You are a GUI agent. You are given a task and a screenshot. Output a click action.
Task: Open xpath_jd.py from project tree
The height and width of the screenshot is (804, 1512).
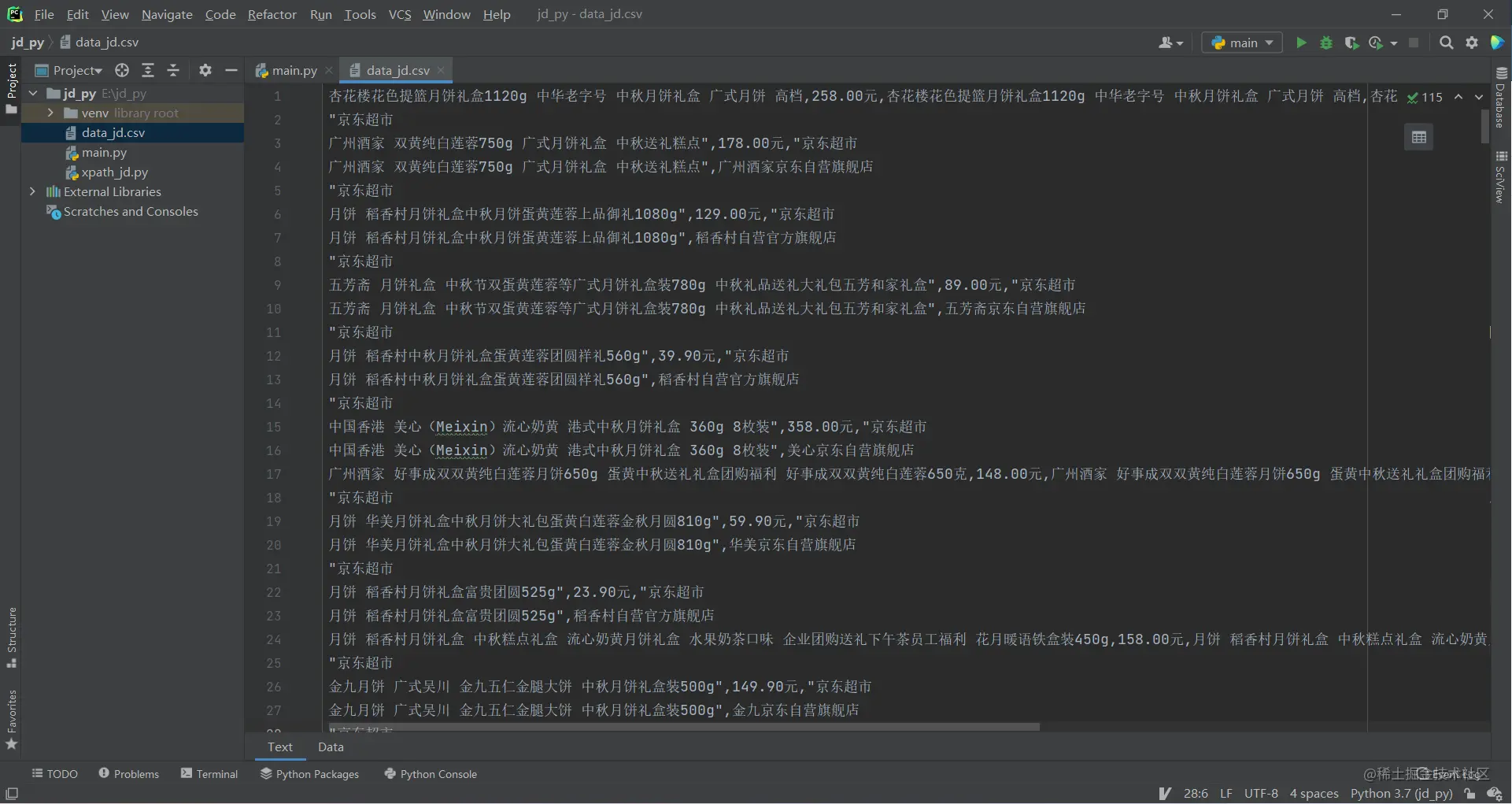tap(114, 172)
